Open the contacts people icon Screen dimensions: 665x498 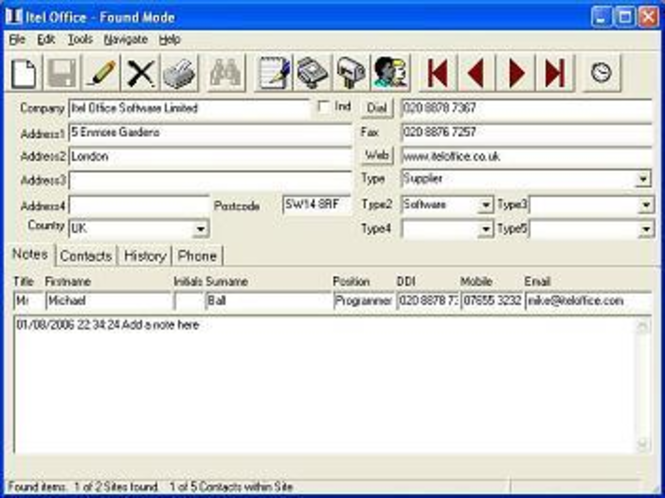click(x=391, y=73)
